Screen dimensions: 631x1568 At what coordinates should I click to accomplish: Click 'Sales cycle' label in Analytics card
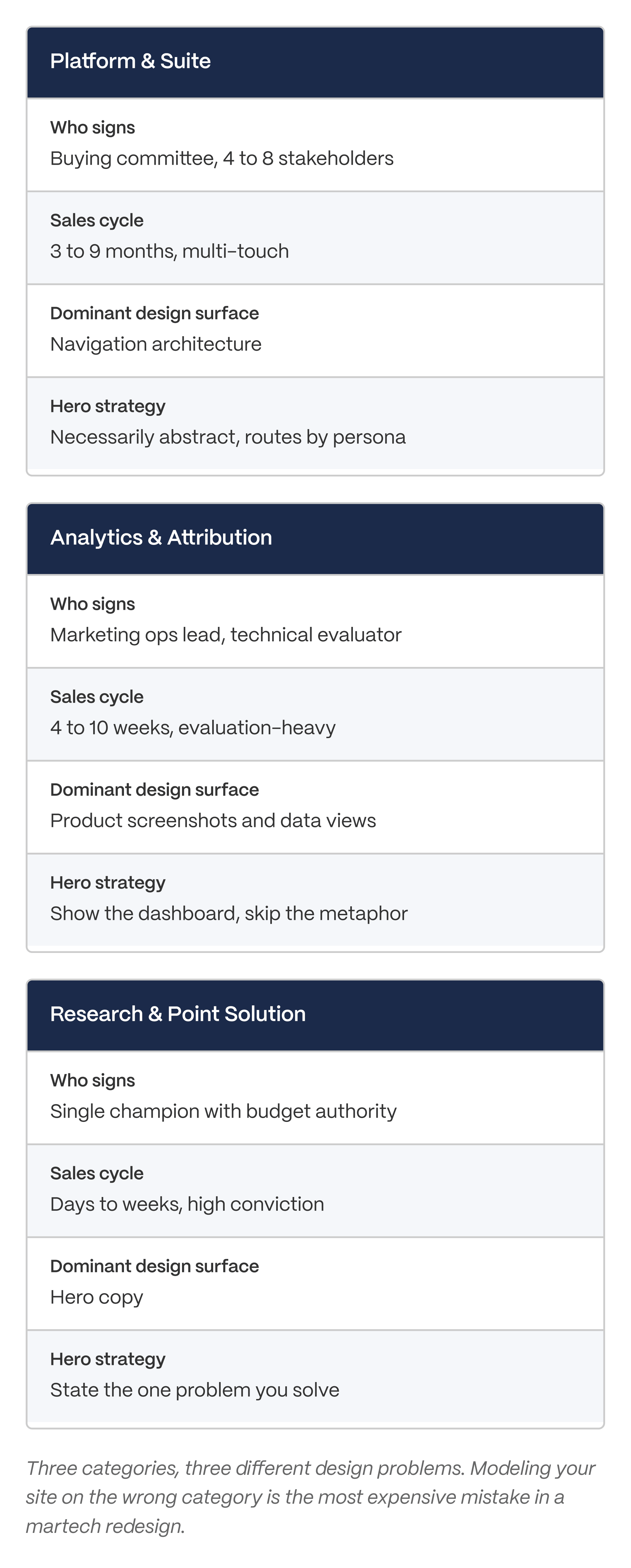97,696
